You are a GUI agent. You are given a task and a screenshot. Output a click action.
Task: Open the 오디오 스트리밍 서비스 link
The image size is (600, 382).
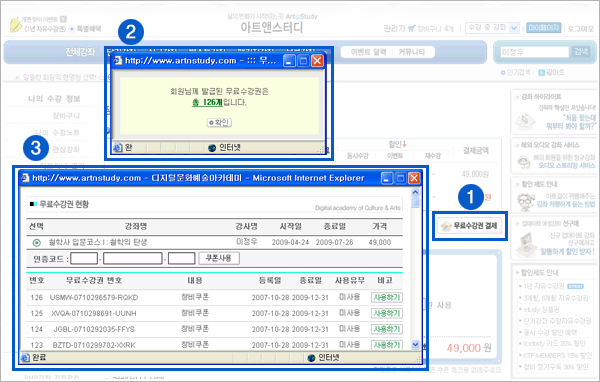tap(567, 166)
